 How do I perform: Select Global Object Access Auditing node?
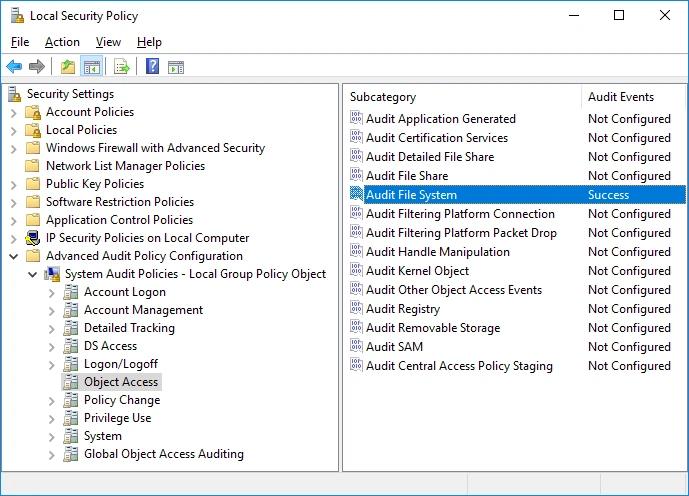(163, 454)
